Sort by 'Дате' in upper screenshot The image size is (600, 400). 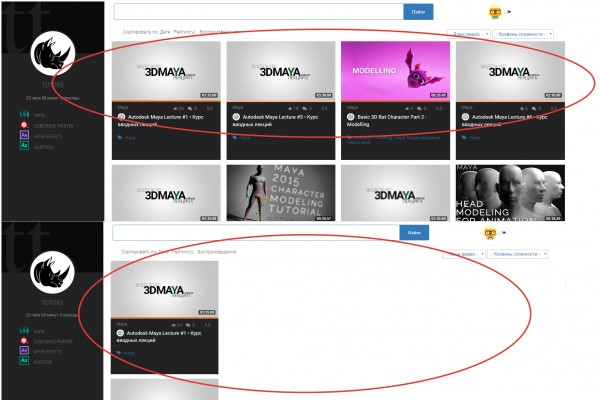(165, 32)
